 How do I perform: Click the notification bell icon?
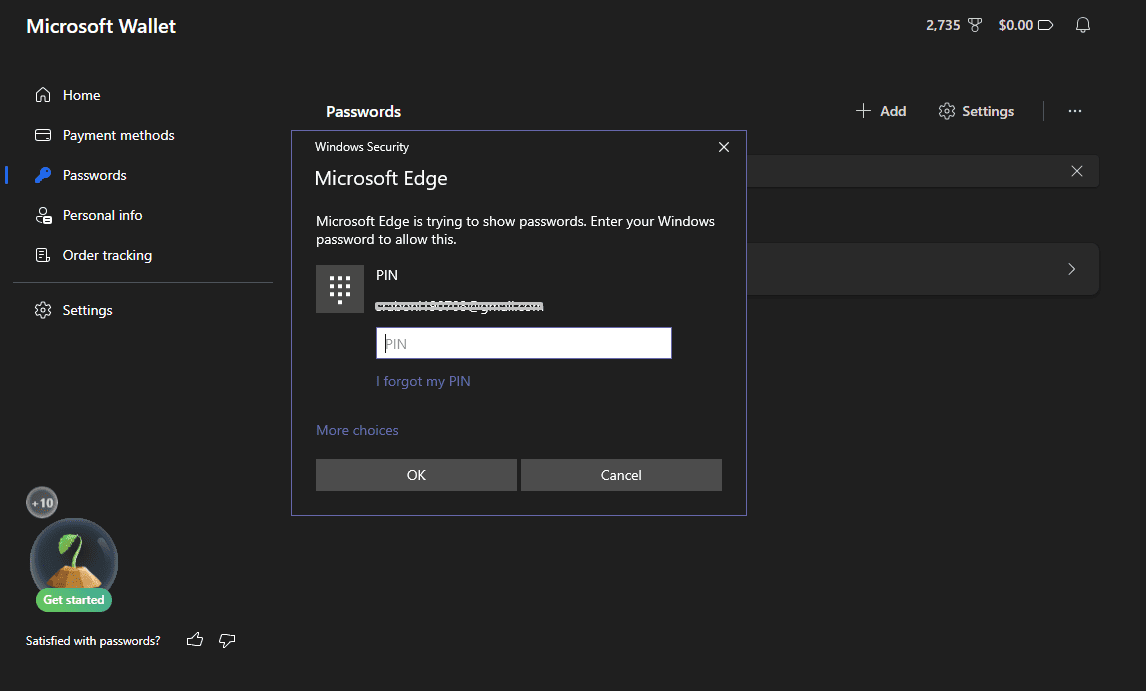(1082, 25)
